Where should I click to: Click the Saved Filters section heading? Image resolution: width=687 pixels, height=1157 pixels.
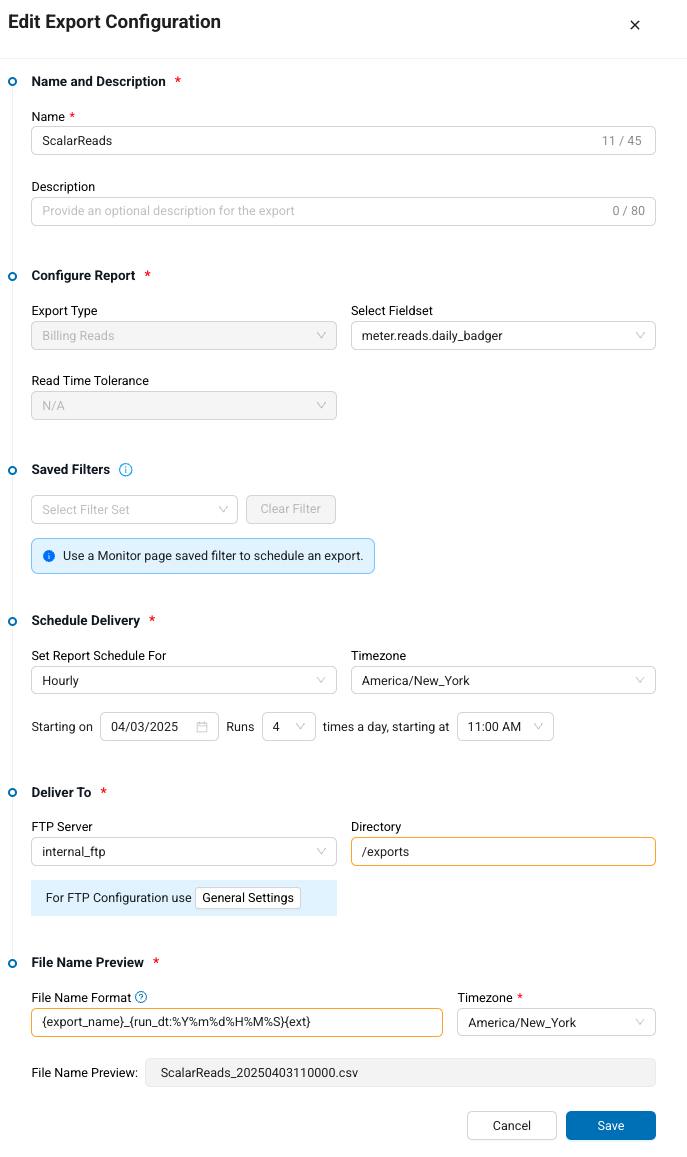[71, 470]
